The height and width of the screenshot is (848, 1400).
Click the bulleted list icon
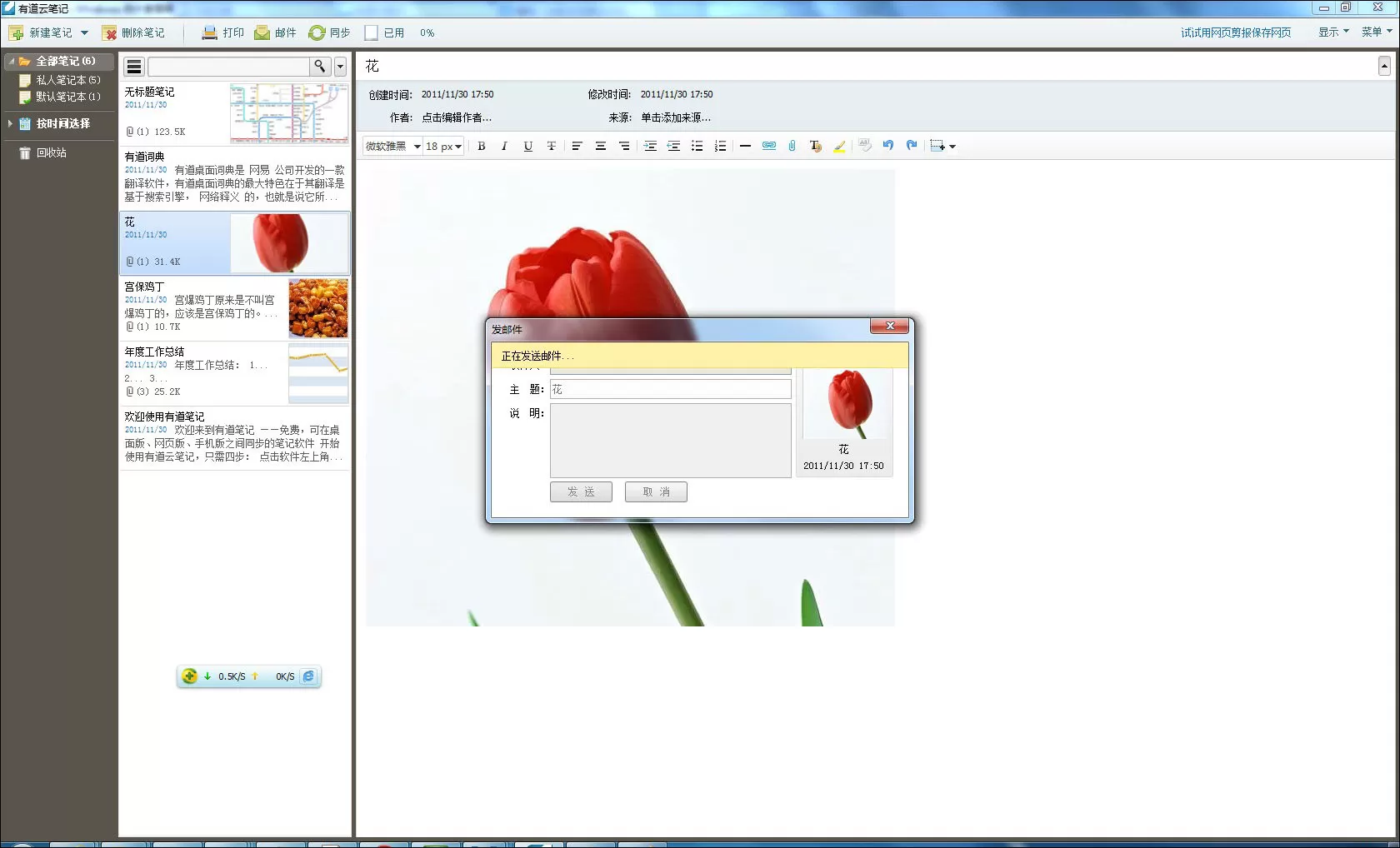tap(697, 146)
